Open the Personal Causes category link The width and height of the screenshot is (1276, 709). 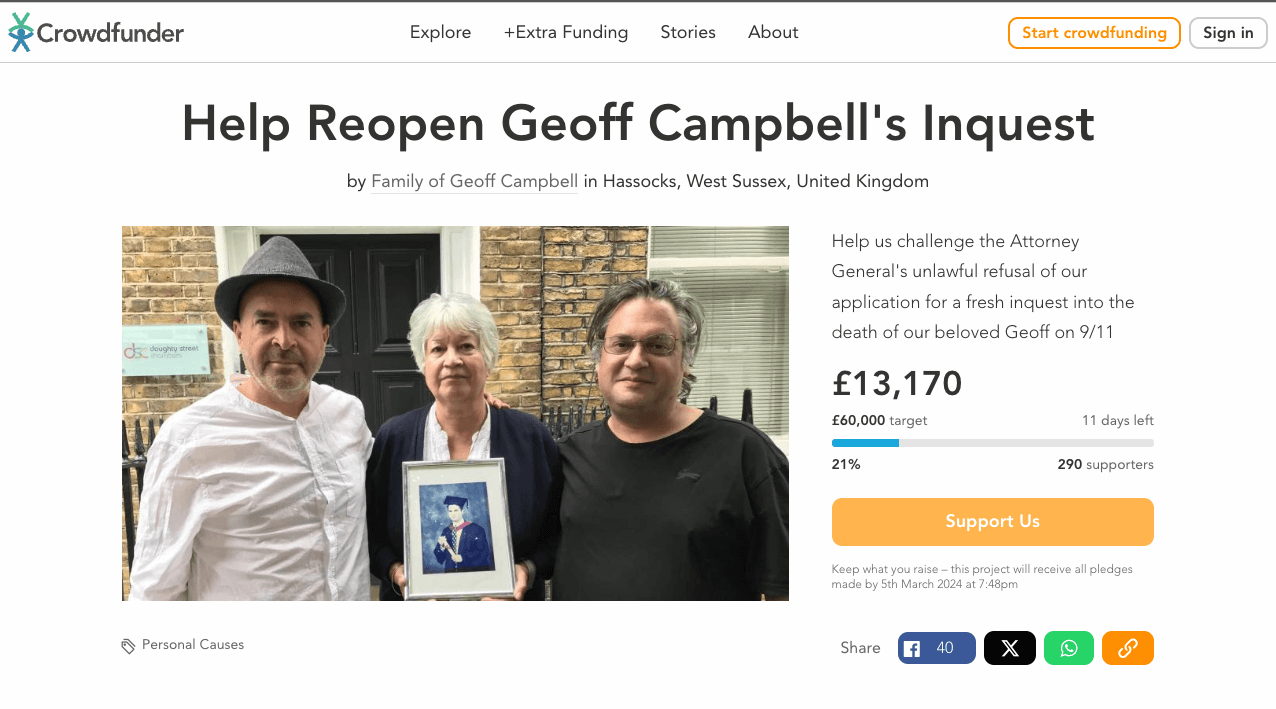point(193,645)
